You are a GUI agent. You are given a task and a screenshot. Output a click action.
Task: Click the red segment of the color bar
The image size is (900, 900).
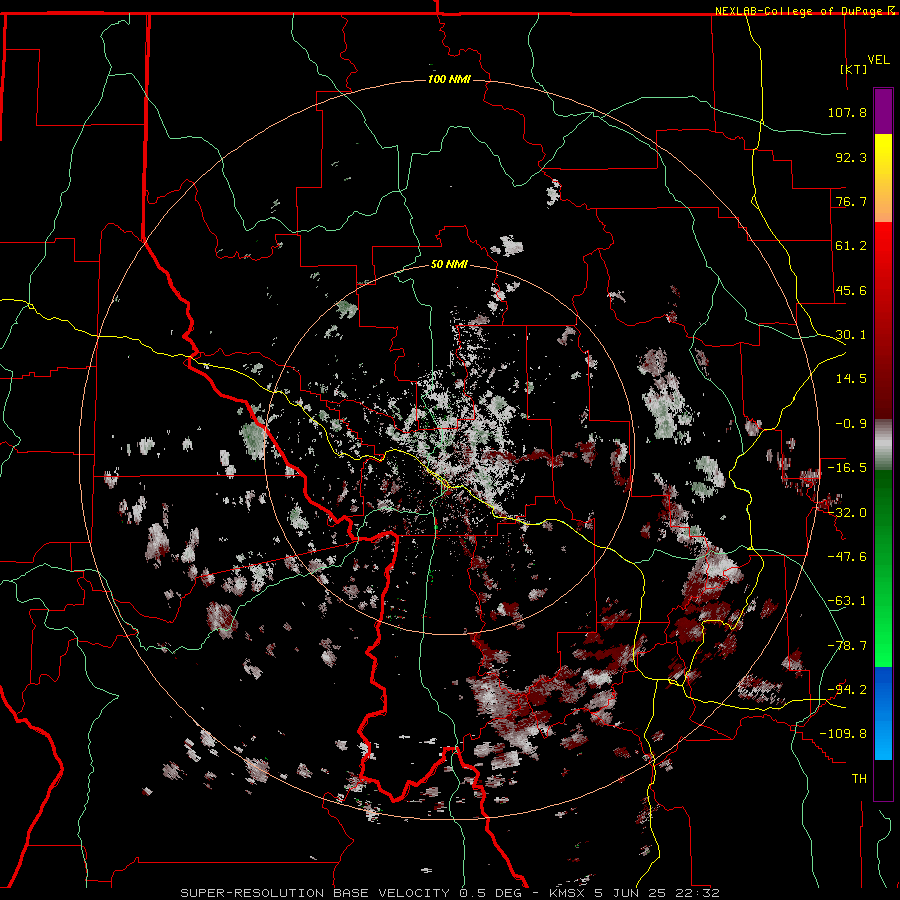(x=883, y=320)
